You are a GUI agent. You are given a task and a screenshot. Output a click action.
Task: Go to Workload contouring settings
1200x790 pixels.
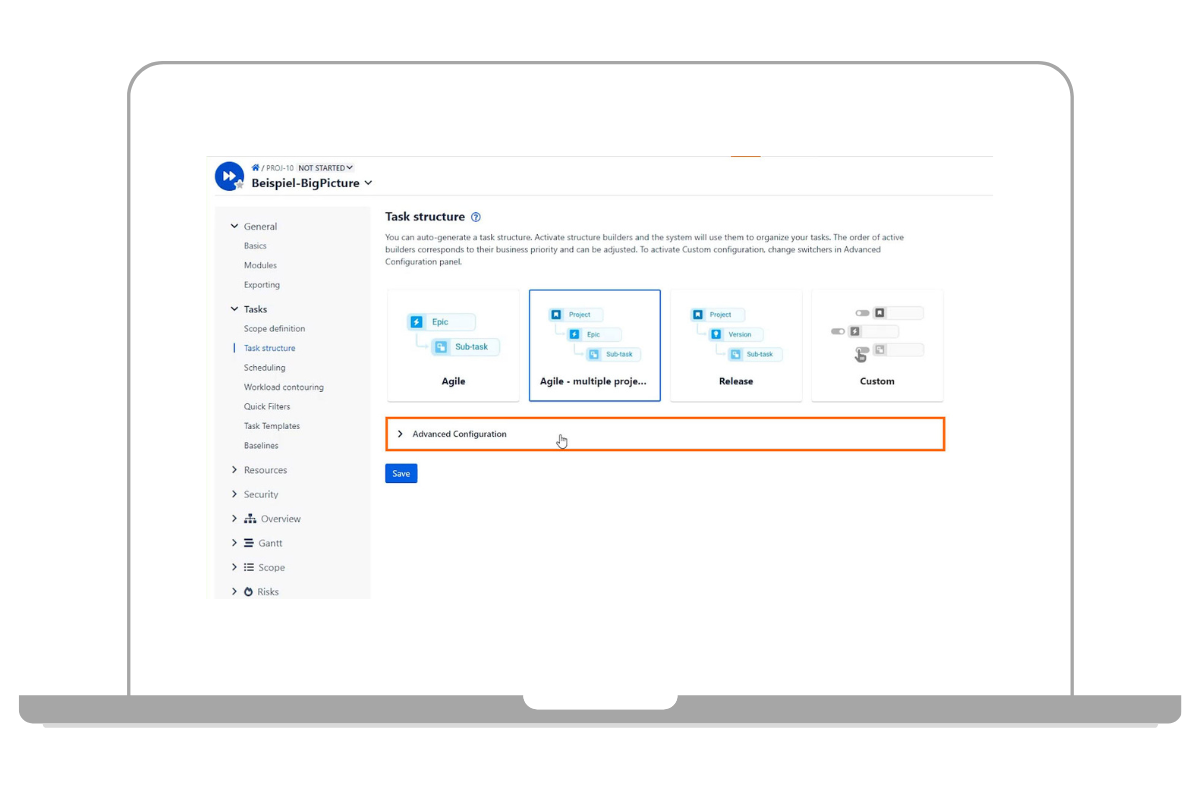click(283, 387)
